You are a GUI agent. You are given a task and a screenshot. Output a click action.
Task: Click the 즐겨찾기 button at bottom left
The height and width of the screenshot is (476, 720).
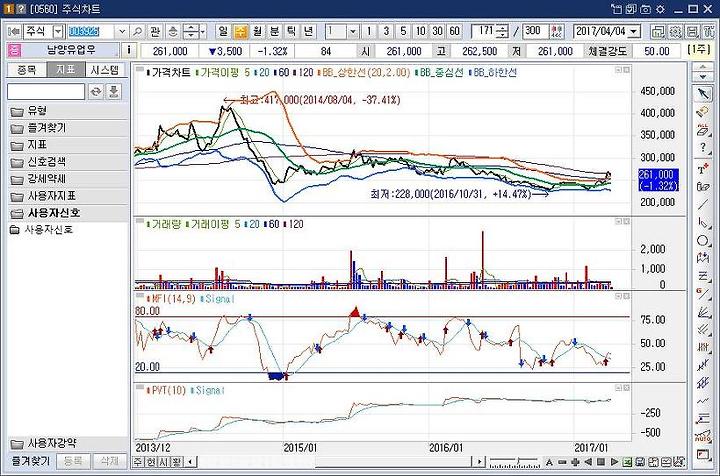[x=31, y=461]
